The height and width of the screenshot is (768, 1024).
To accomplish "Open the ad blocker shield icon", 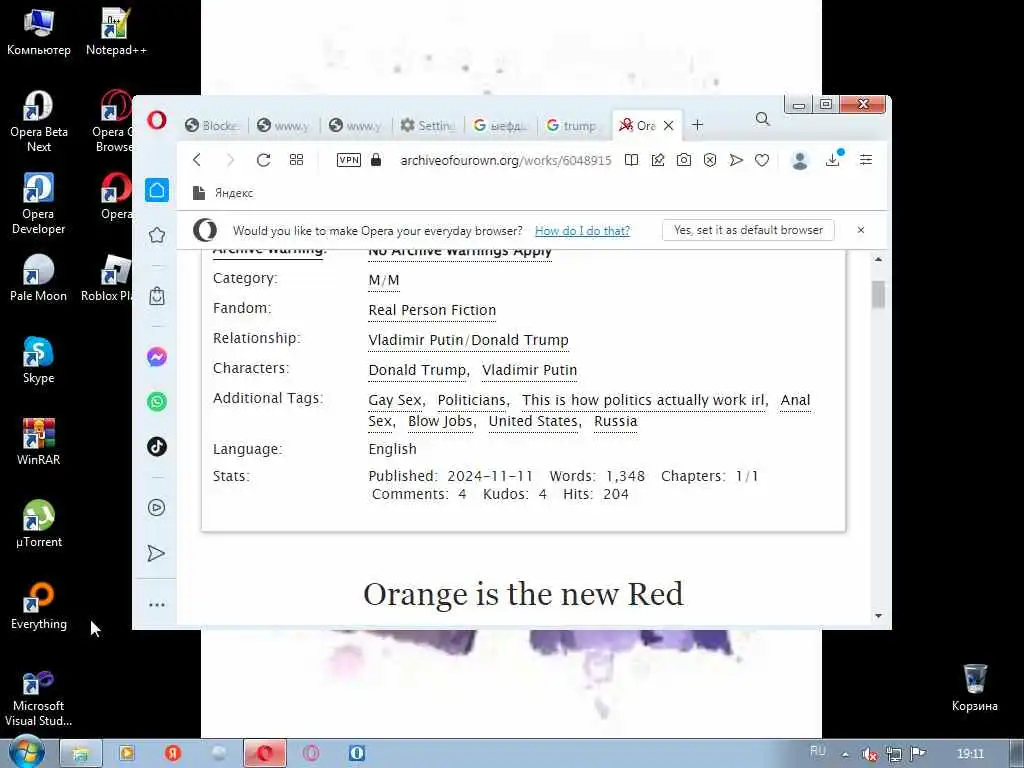I will coord(710,160).
